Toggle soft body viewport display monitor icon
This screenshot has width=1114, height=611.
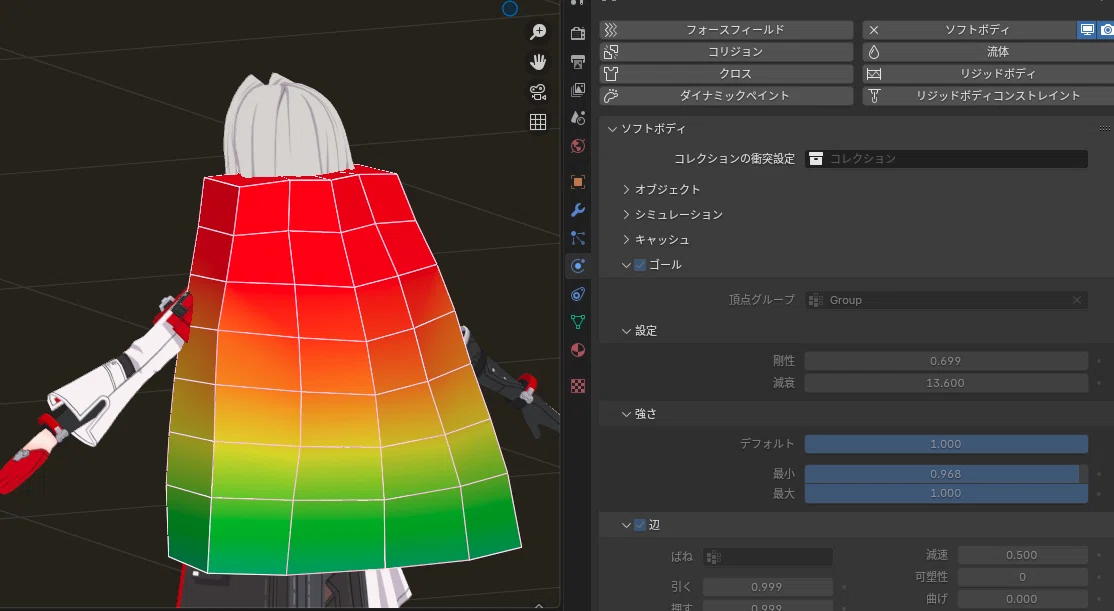tap(1086, 30)
